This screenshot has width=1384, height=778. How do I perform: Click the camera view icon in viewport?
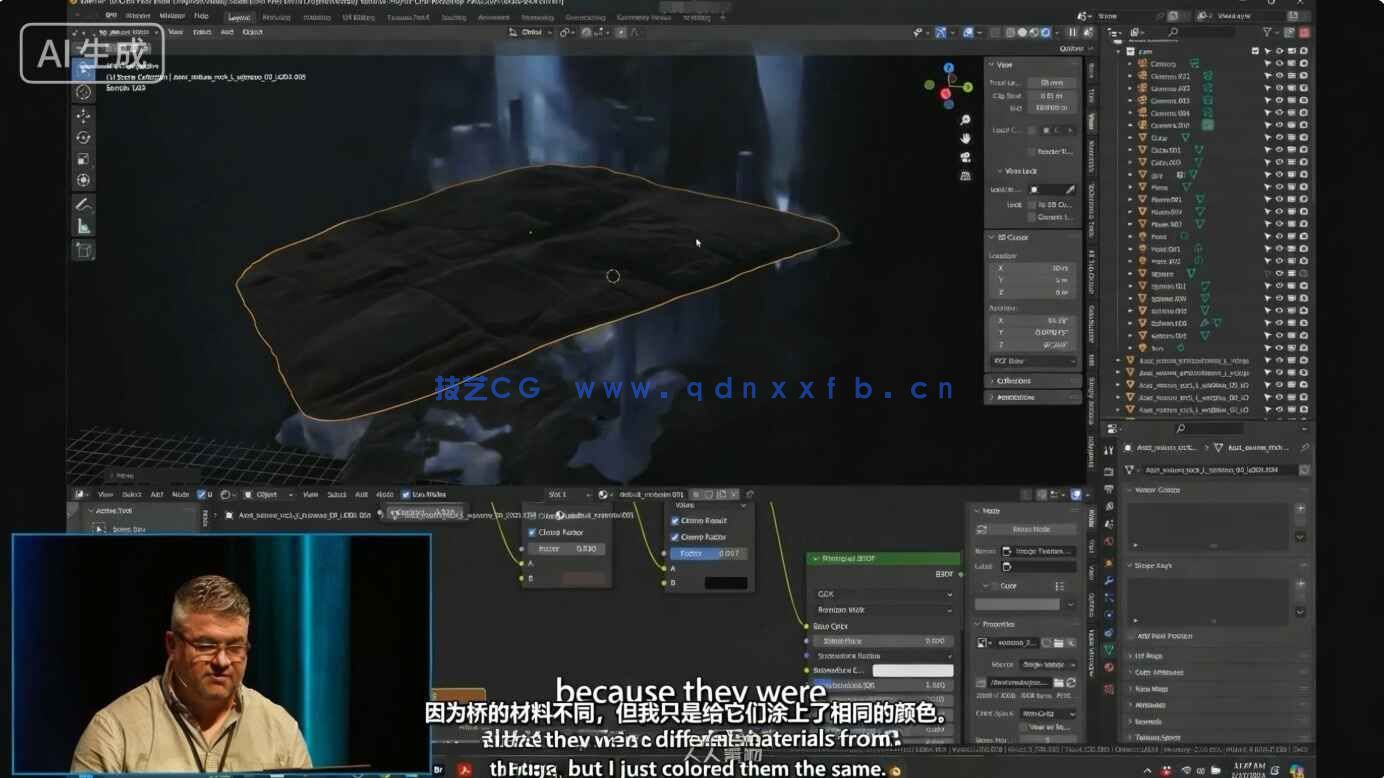[965, 157]
